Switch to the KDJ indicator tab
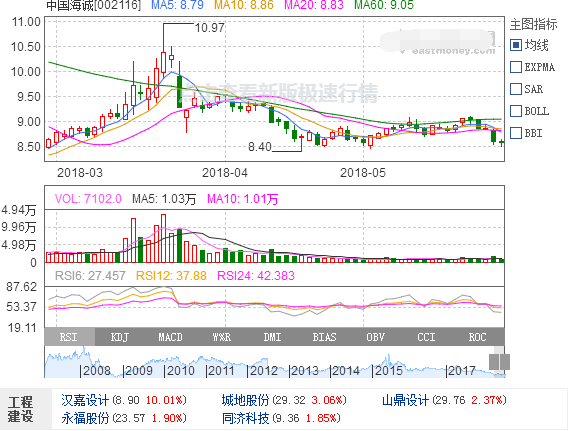Screen dimensions: 568x431 [120, 337]
